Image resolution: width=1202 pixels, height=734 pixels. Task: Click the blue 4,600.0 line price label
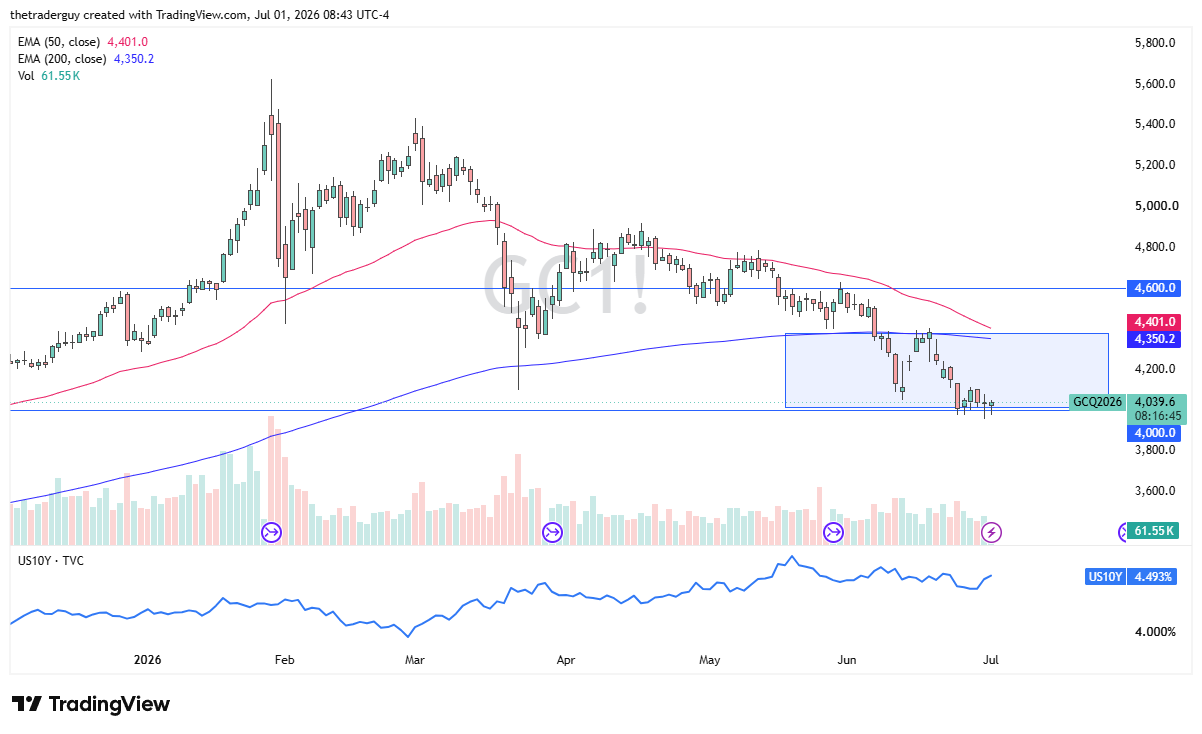(1154, 288)
